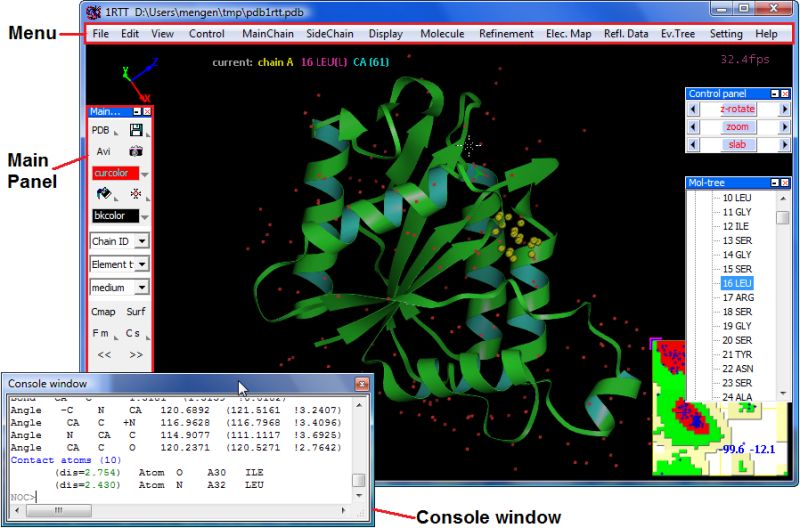
Task: Click Mol-tree scrollbar down arrow
Action: coord(783,393)
